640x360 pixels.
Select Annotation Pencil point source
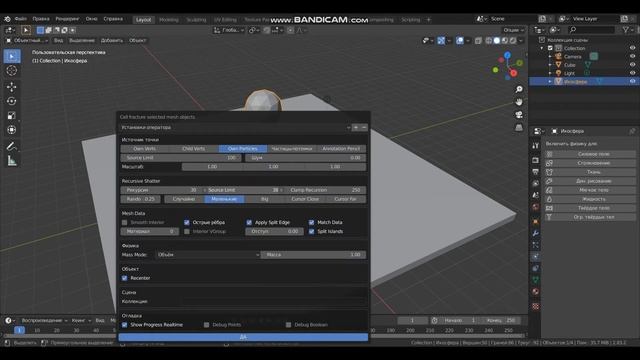tap(341, 149)
